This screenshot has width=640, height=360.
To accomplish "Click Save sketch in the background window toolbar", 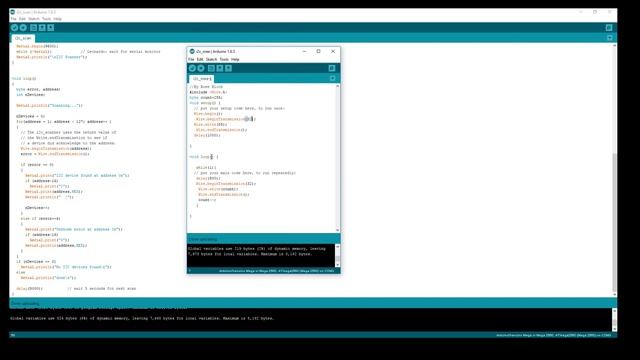I will [51, 28].
